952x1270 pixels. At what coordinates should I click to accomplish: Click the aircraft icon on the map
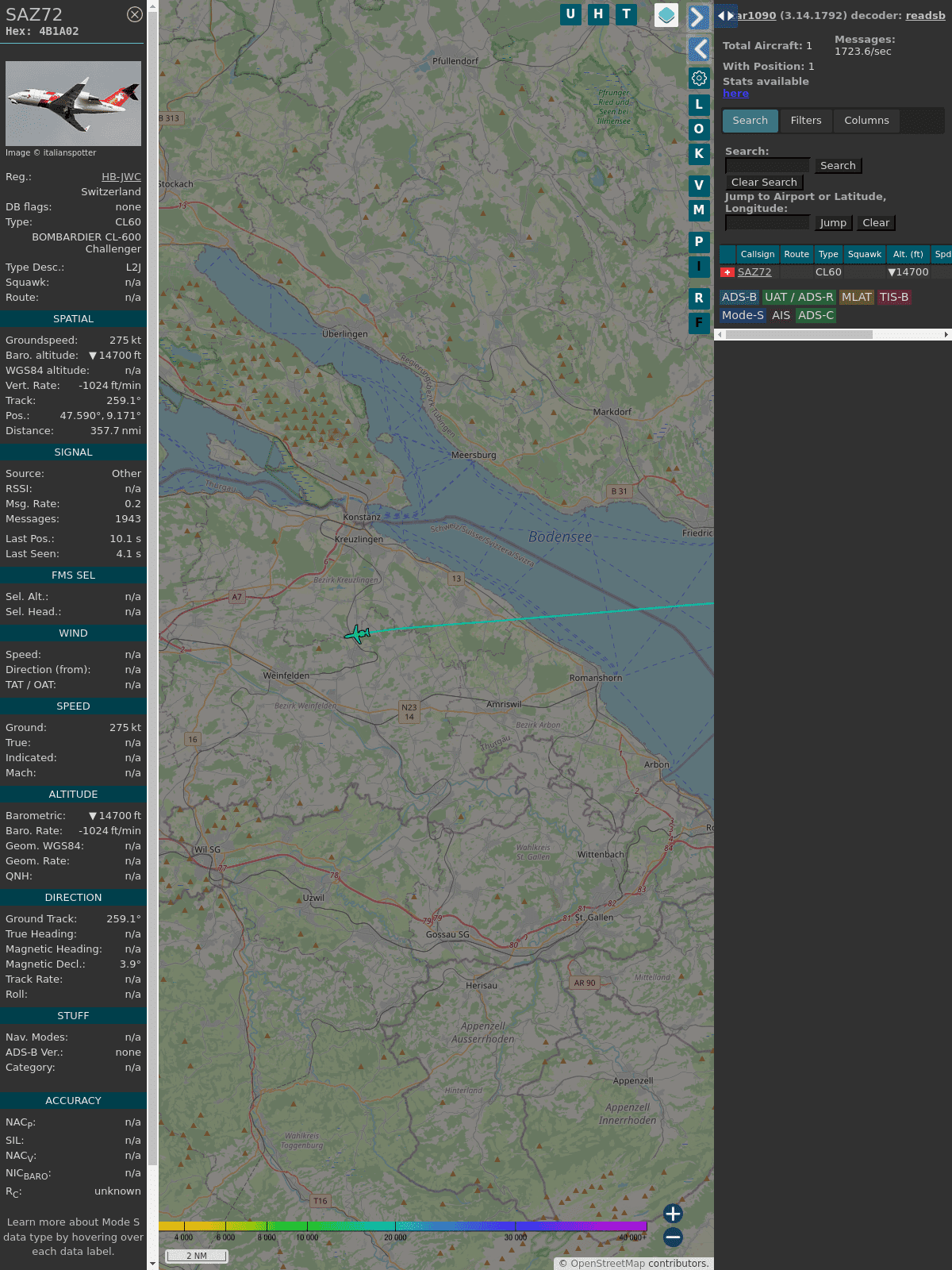[358, 634]
